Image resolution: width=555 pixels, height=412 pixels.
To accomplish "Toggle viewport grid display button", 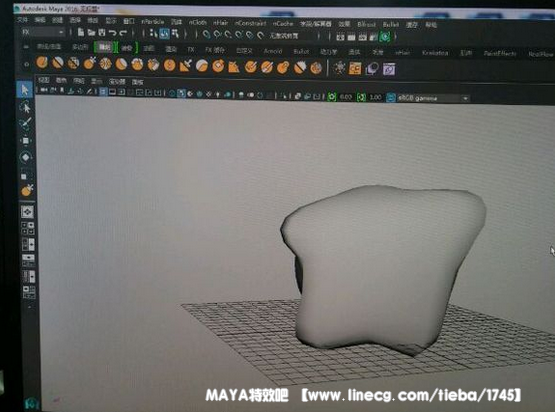I will [x=103, y=92].
